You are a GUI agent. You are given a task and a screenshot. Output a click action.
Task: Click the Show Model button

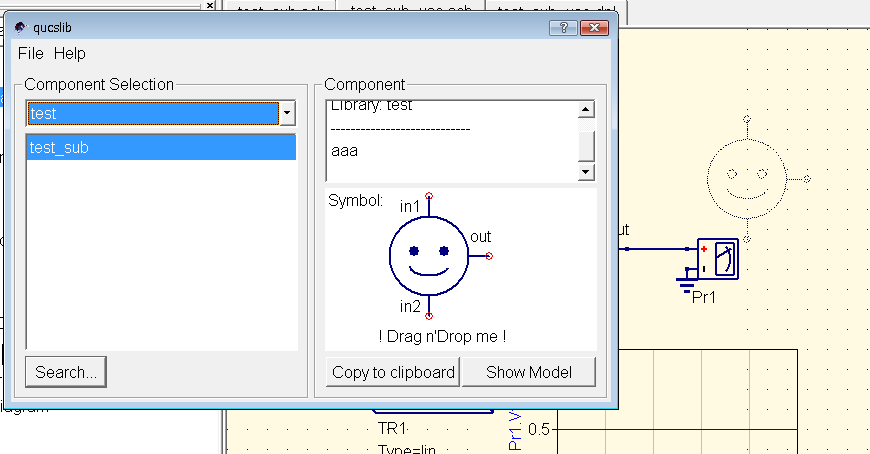[x=529, y=372]
